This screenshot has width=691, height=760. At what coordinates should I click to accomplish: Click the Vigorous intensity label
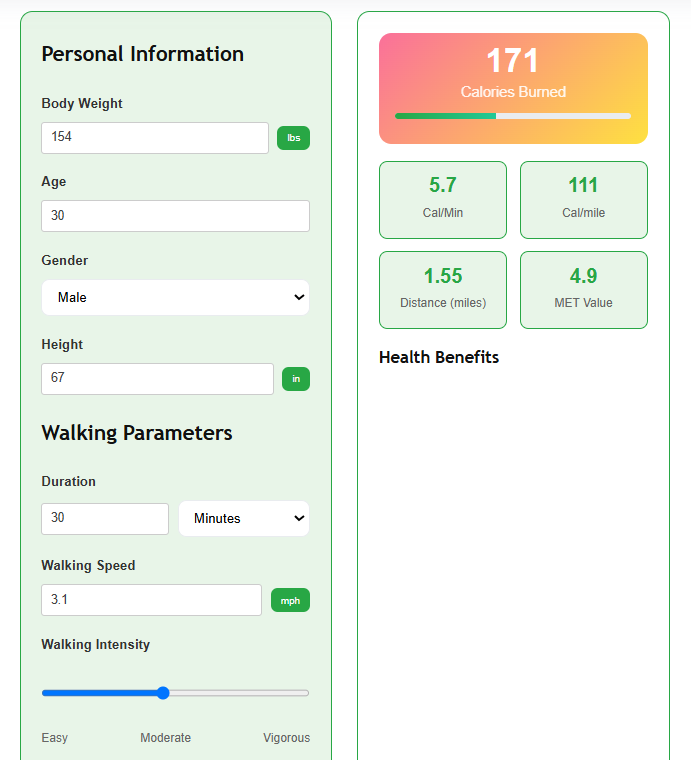286,738
